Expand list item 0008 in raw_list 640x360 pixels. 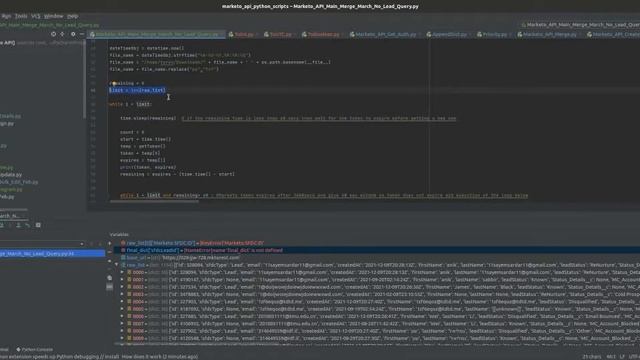coord(122,331)
